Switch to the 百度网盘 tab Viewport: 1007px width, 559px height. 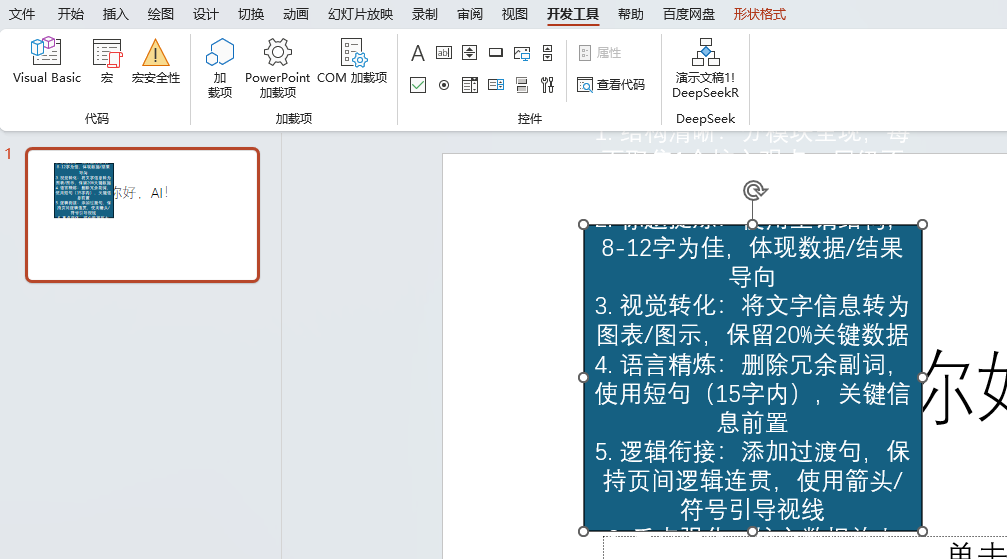pos(688,14)
